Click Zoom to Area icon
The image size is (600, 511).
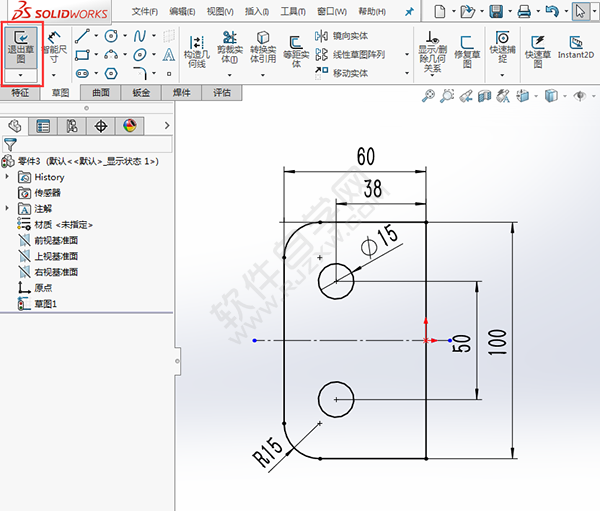[x=447, y=96]
